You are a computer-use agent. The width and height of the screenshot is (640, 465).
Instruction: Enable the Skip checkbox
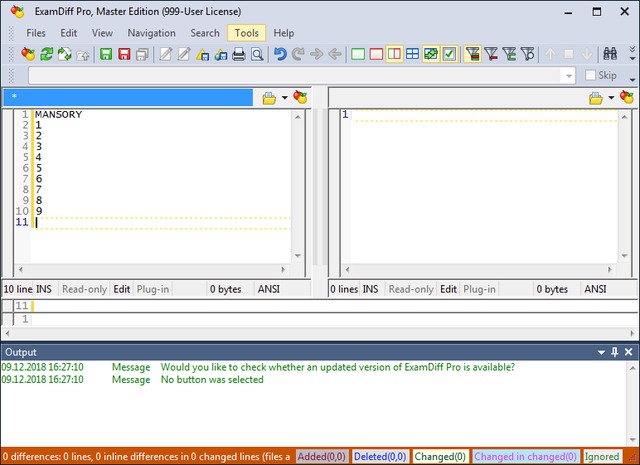point(590,75)
